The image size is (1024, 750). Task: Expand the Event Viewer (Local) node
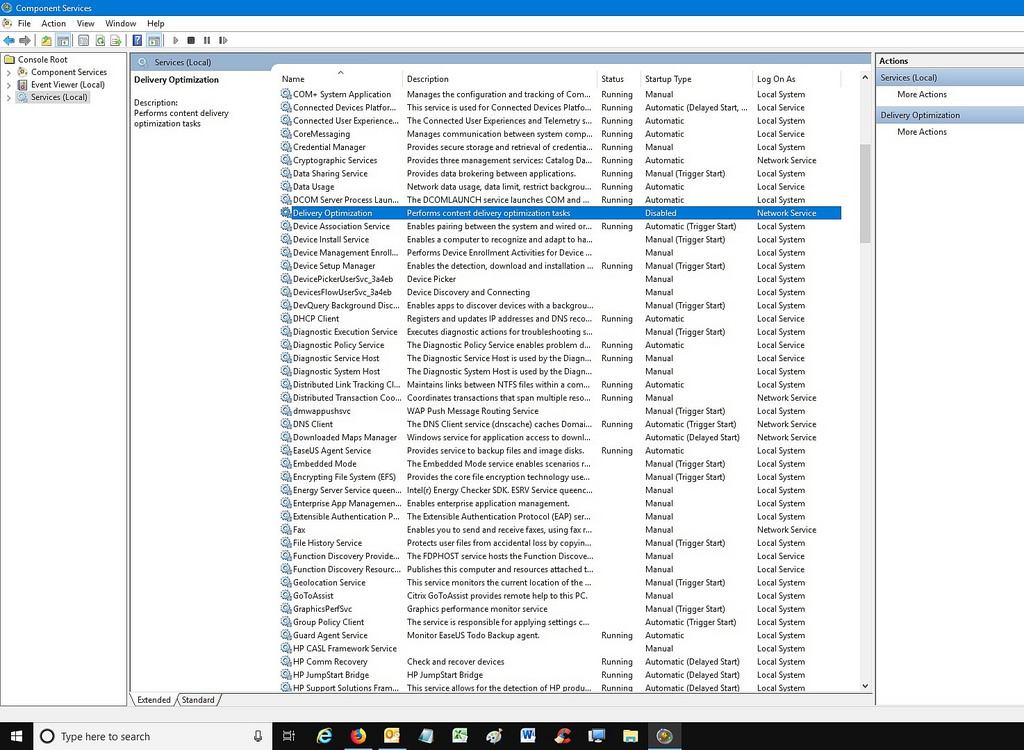tap(8, 84)
